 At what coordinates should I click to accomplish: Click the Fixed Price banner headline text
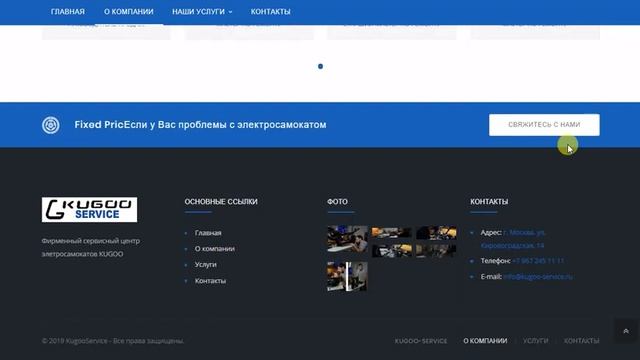click(x=200, y=125)
